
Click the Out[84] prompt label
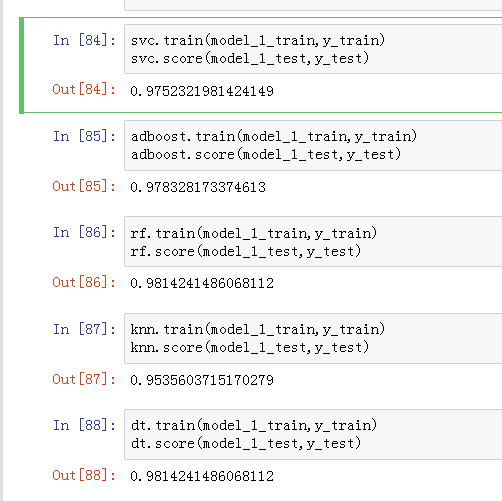click(x=84, y=89)
